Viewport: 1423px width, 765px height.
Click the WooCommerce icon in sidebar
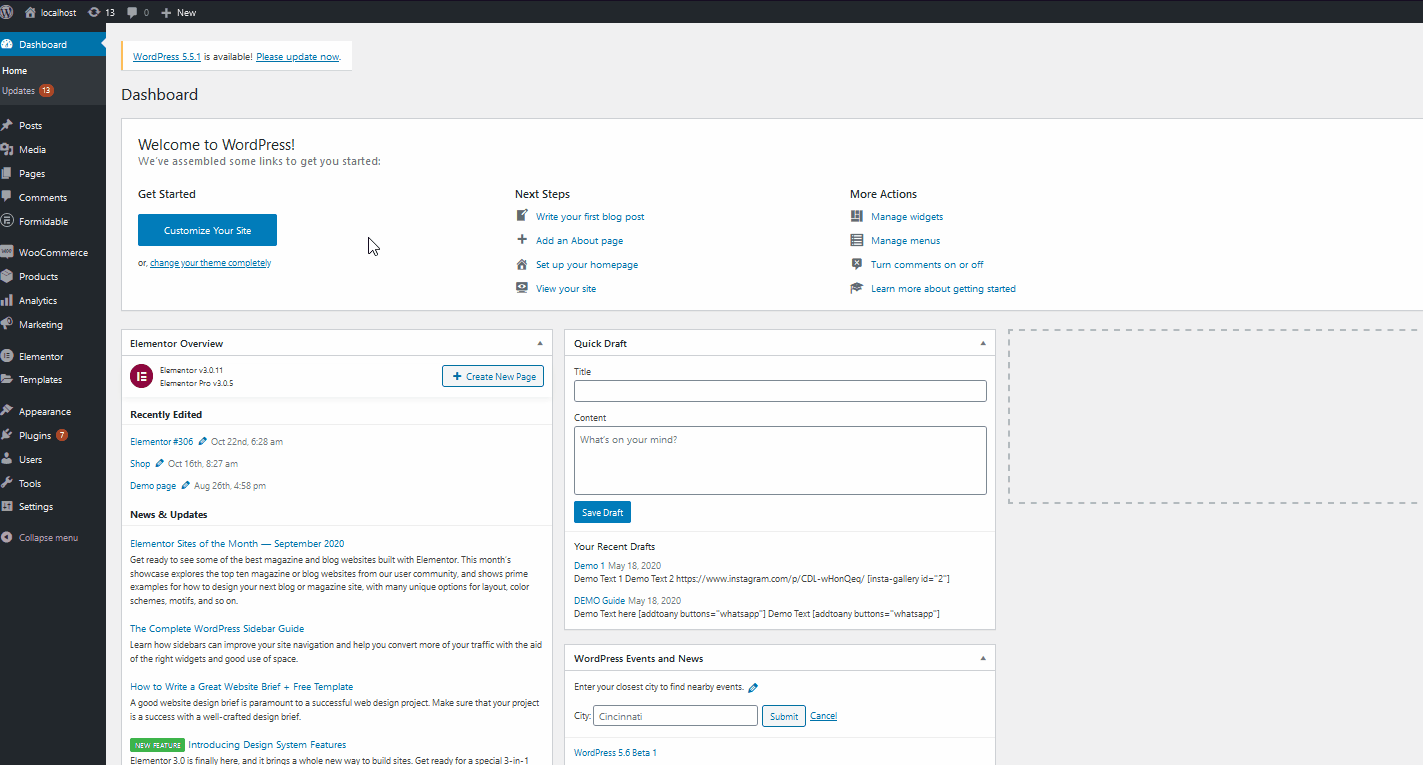[7, 252]
